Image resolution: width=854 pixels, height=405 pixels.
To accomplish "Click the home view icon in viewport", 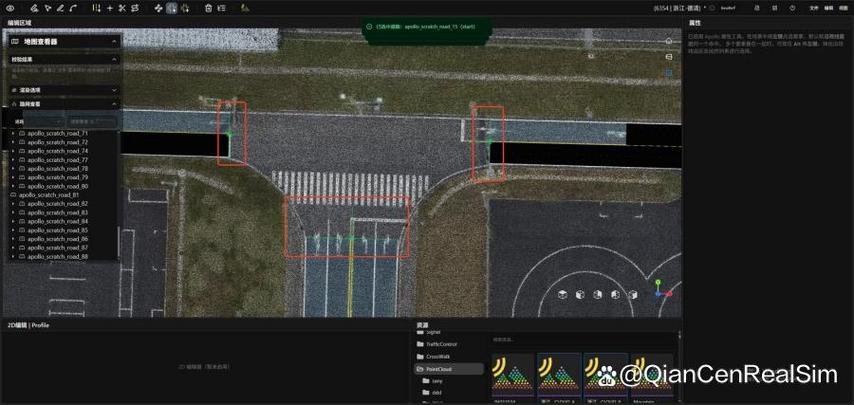I will [x=669, y=41].
